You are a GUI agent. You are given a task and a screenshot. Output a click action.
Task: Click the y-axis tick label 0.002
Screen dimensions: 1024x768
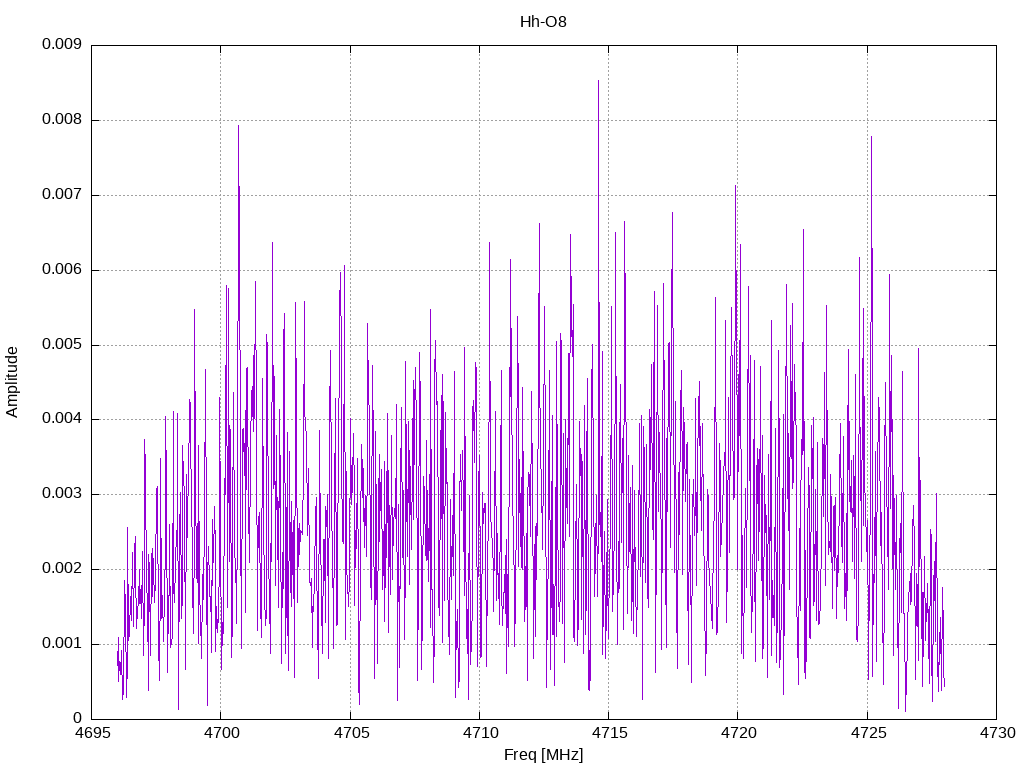(x=62, y=569)
